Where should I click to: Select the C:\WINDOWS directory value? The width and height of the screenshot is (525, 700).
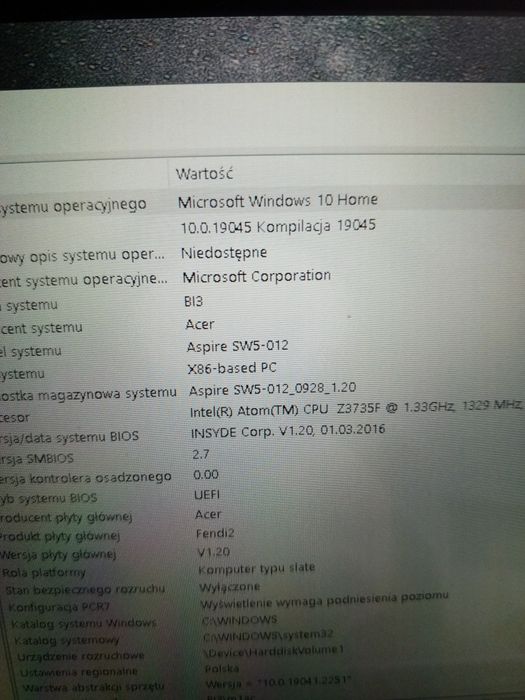(240, 620)
